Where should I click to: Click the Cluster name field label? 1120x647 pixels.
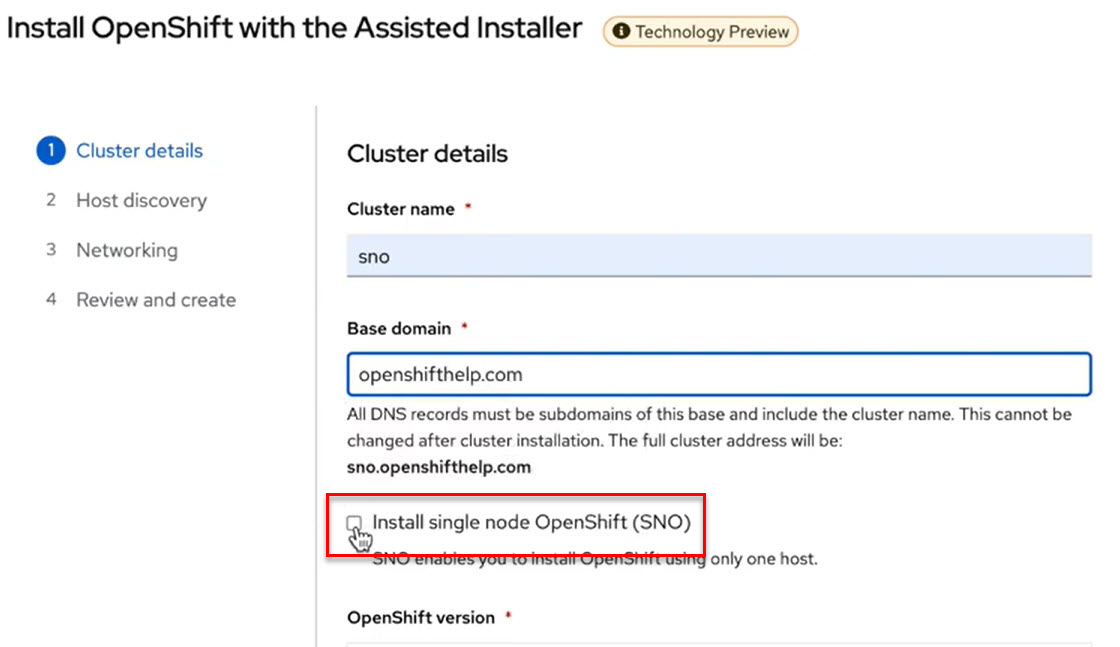pos(401,209)
